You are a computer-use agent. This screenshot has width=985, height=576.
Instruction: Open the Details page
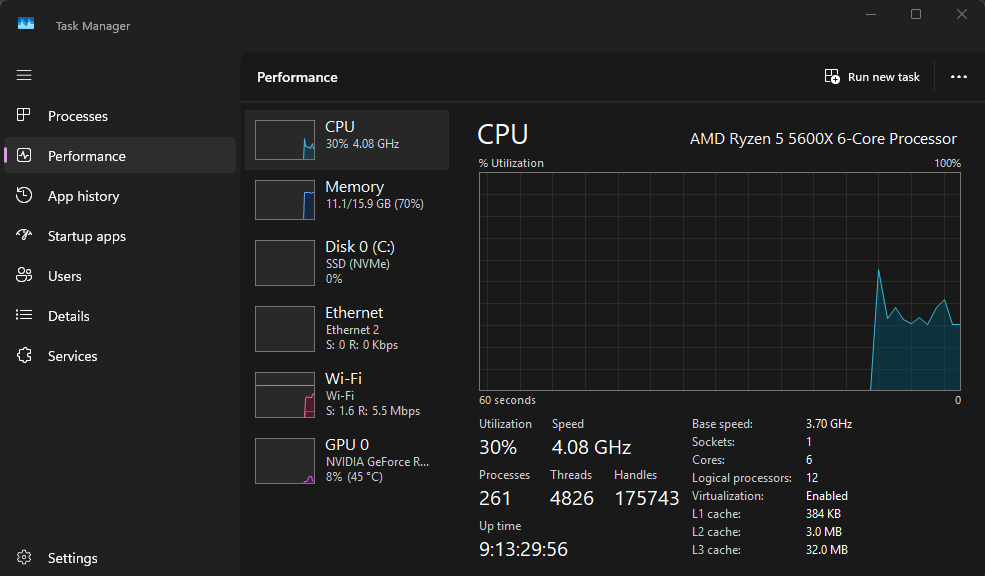point(120,316)
